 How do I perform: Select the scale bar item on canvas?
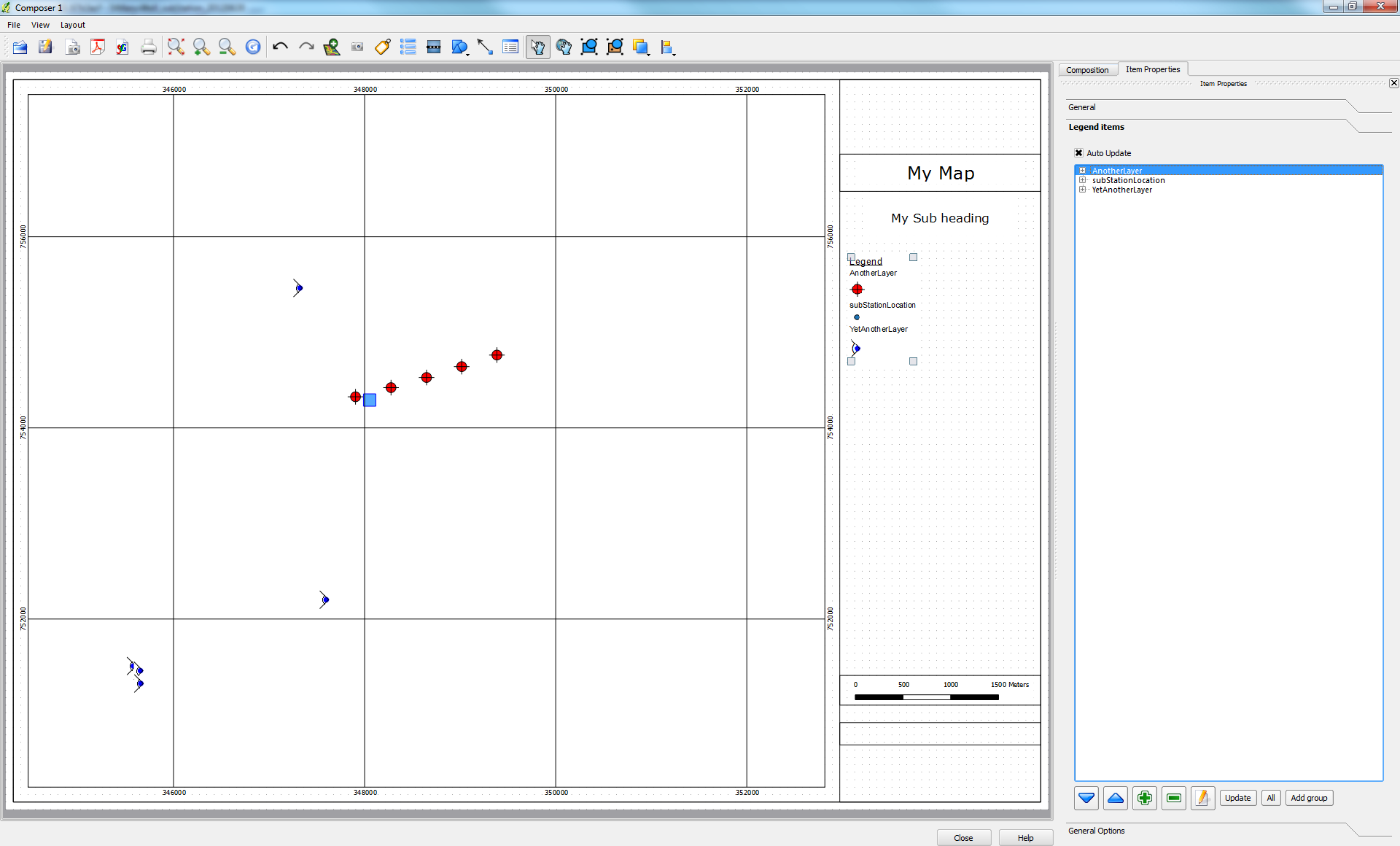[x=941, y=691]
